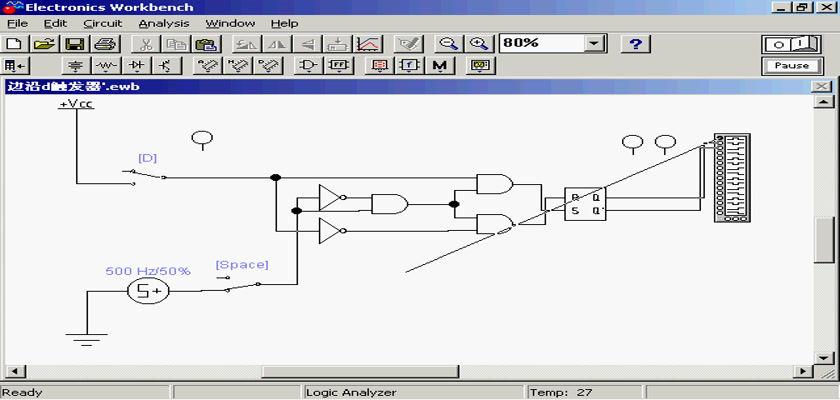Screen dimensions: 840x400
Task: Open the Window menu
Action: [230, 24]
